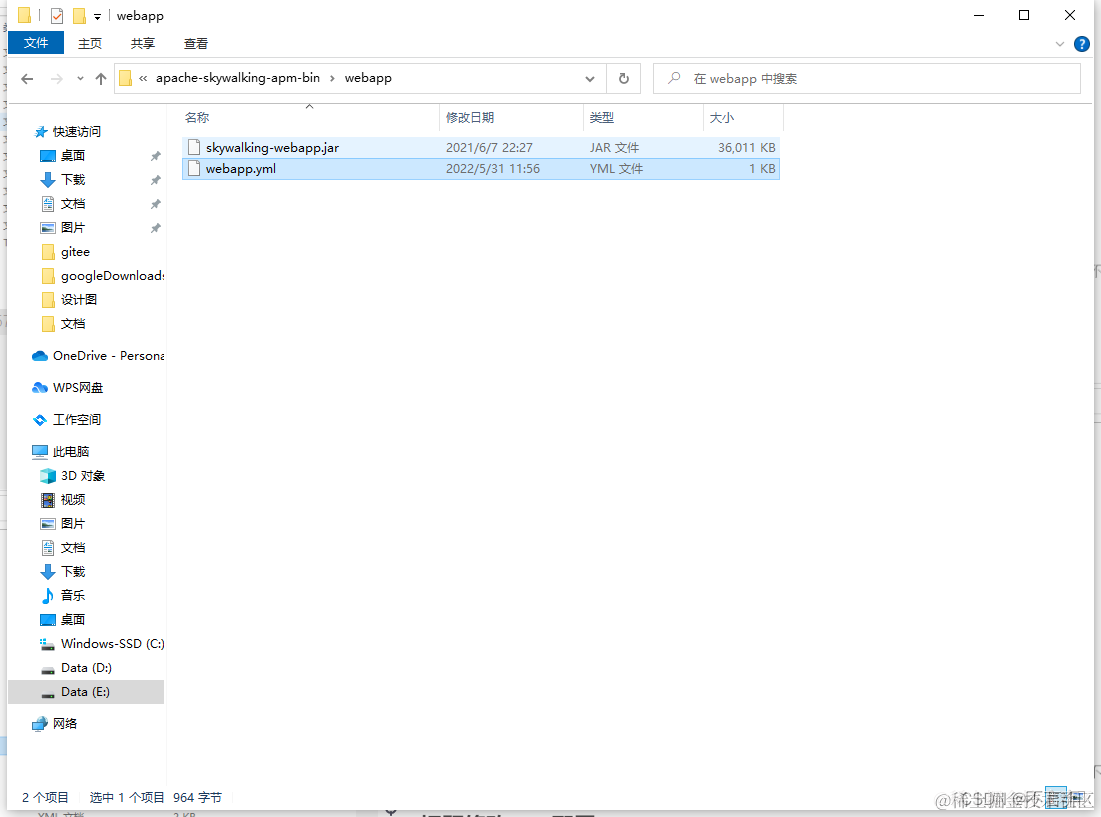This screenshot has width=1101, height=817.
Task: Focus the 在 webapp 中搜索 search box
Action: tap(866, 79)
